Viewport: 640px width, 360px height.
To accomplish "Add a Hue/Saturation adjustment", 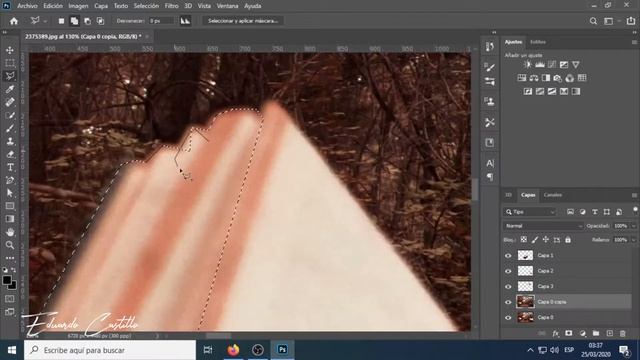I will 522,78.
